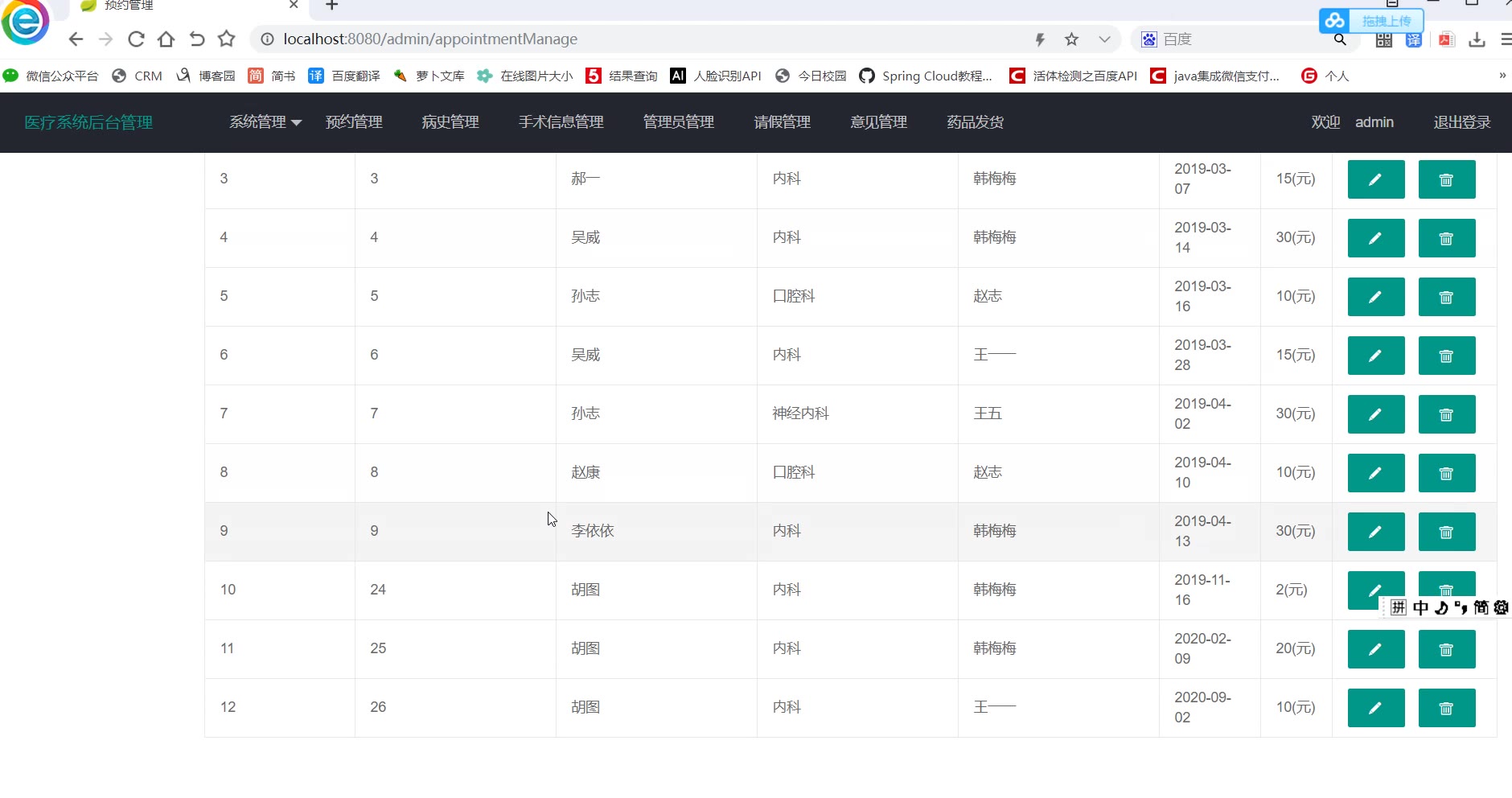Delete appointment row for 郝一

1447,179
